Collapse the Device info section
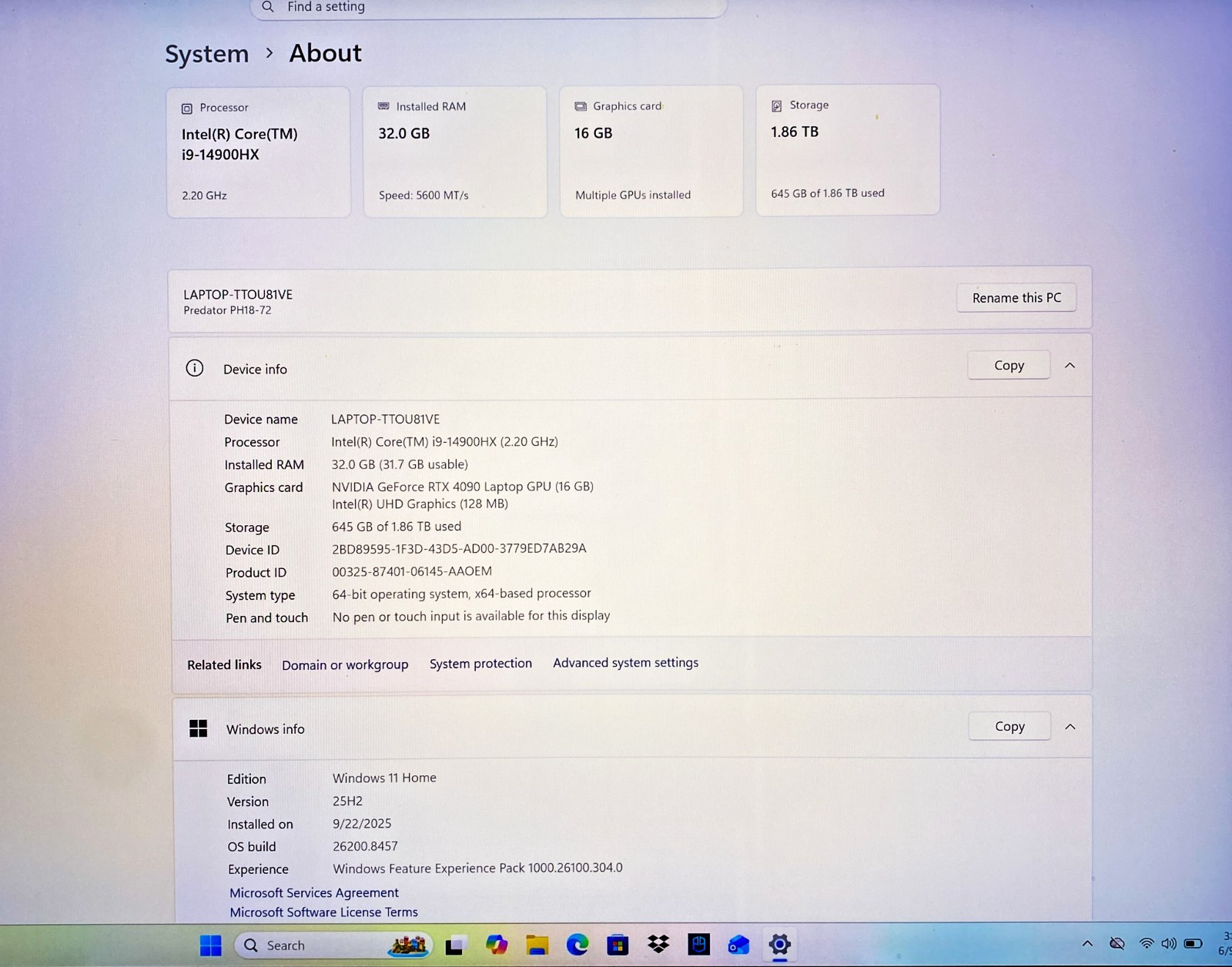Image resolution: width=1232 pixels, height=967 pixels. pos(1070,366)
